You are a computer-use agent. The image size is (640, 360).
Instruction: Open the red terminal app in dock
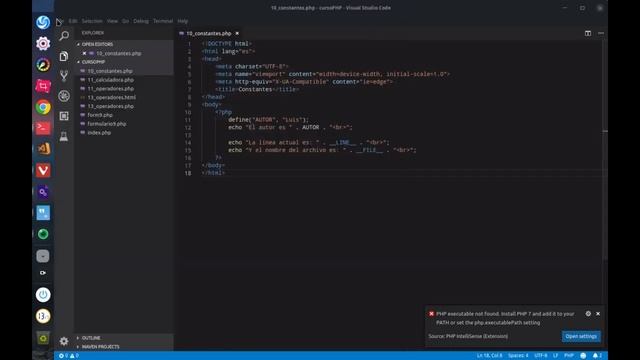point(43,128)
